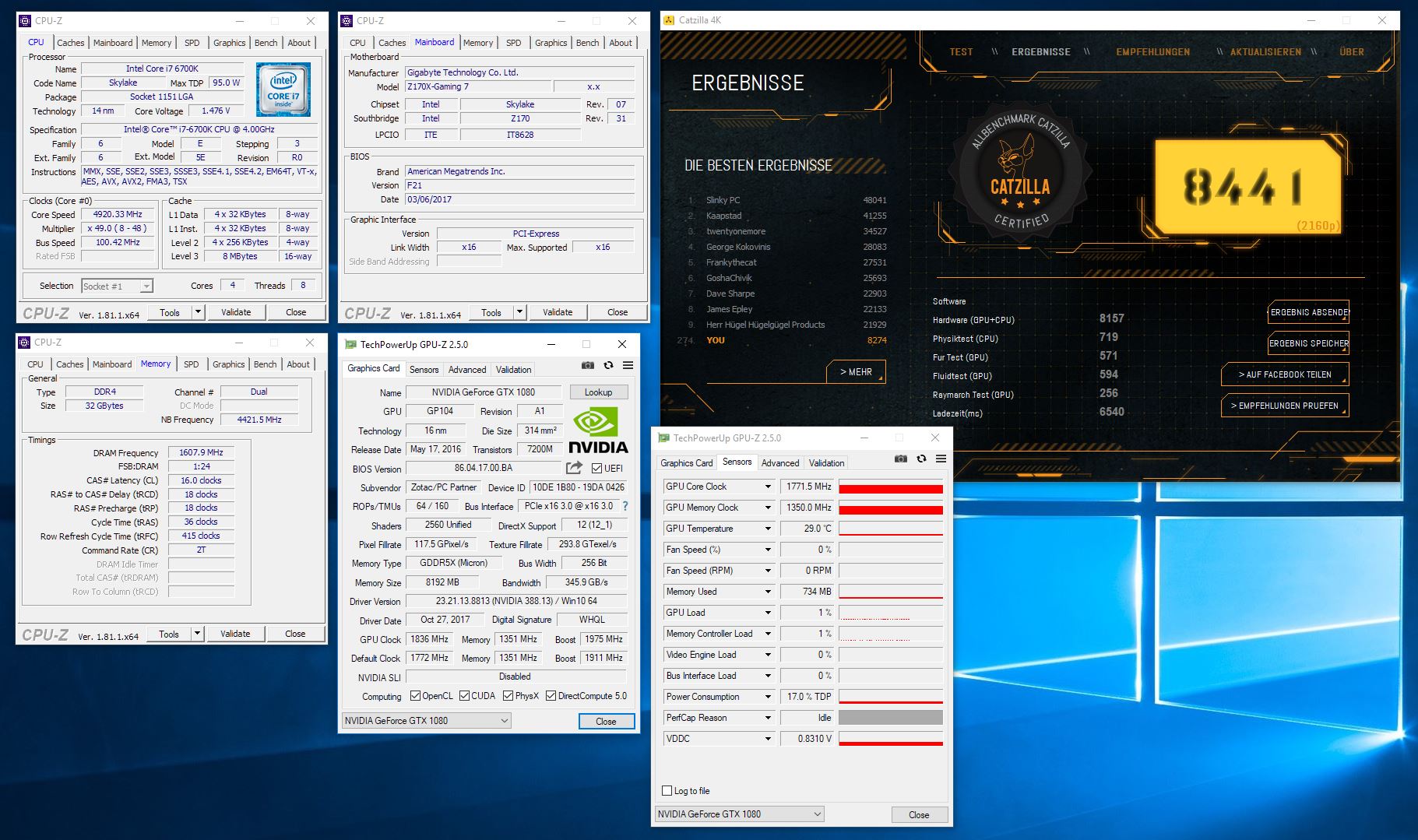Switch to Caches tab in CPU-Z CPU window

click(x=70, y=43)
